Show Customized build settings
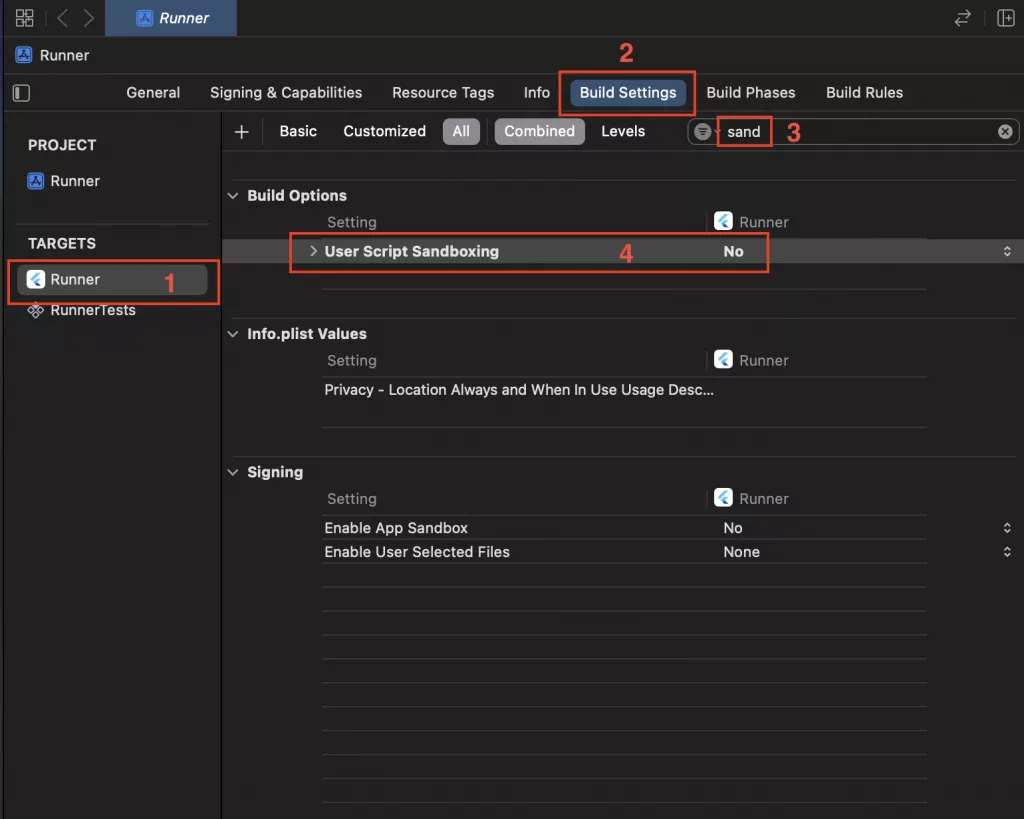The width and height of the screenshot is (1024, 819). (384, 131)
